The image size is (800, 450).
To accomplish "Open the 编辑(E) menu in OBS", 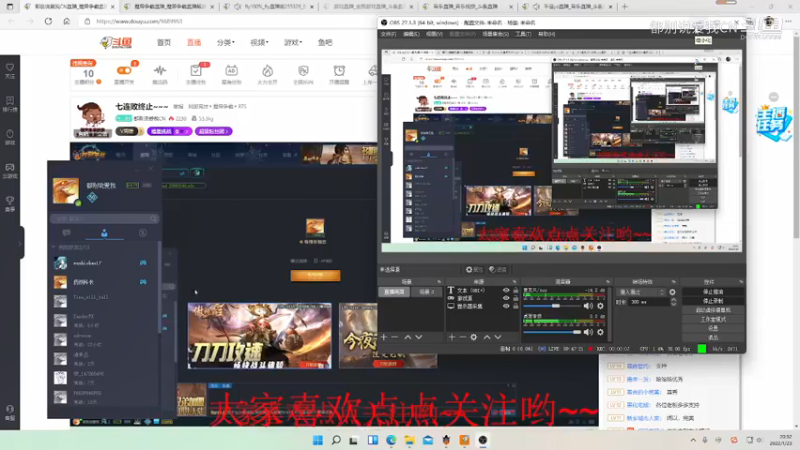I will (411, 34).
